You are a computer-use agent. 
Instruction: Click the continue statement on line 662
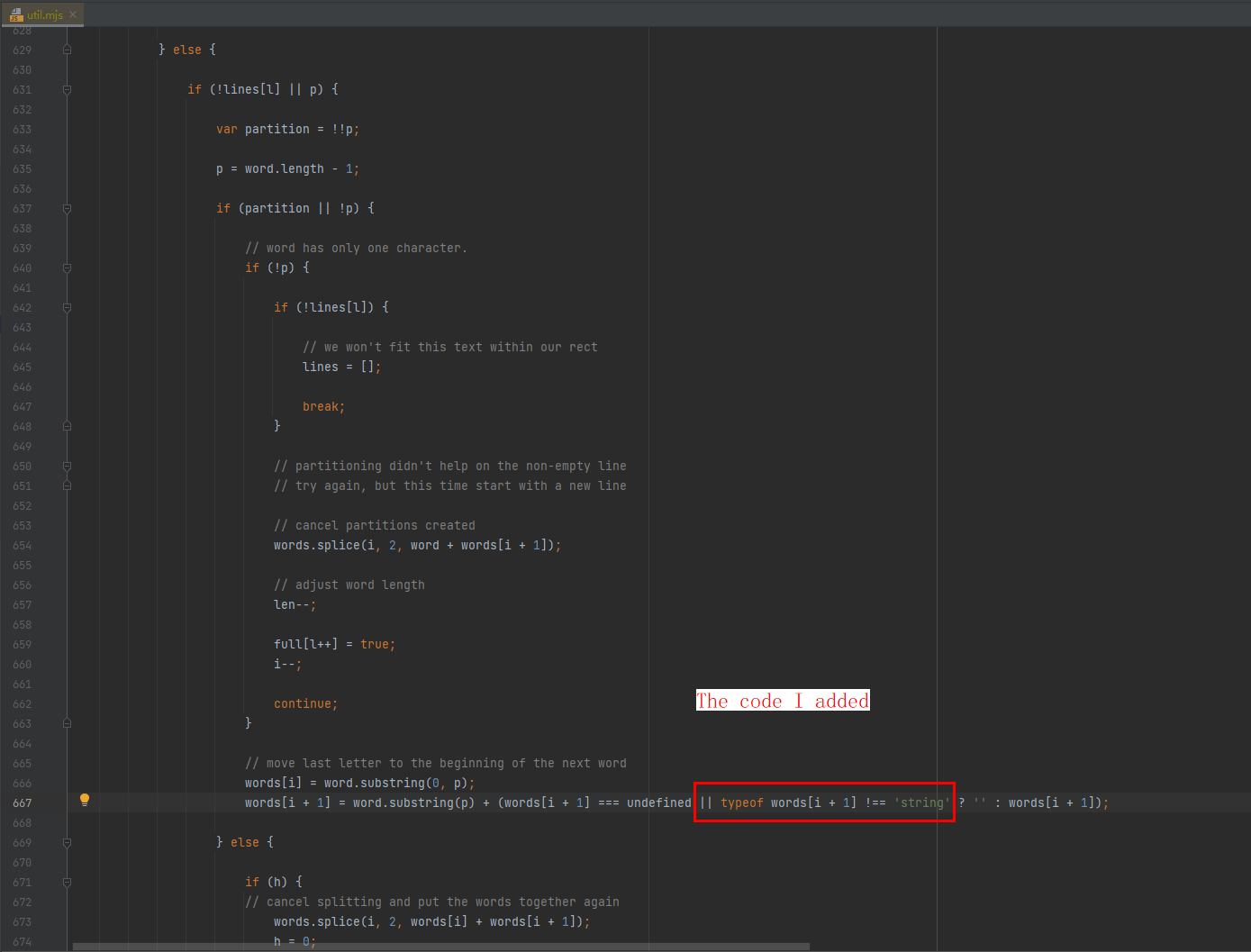[304, 703]
